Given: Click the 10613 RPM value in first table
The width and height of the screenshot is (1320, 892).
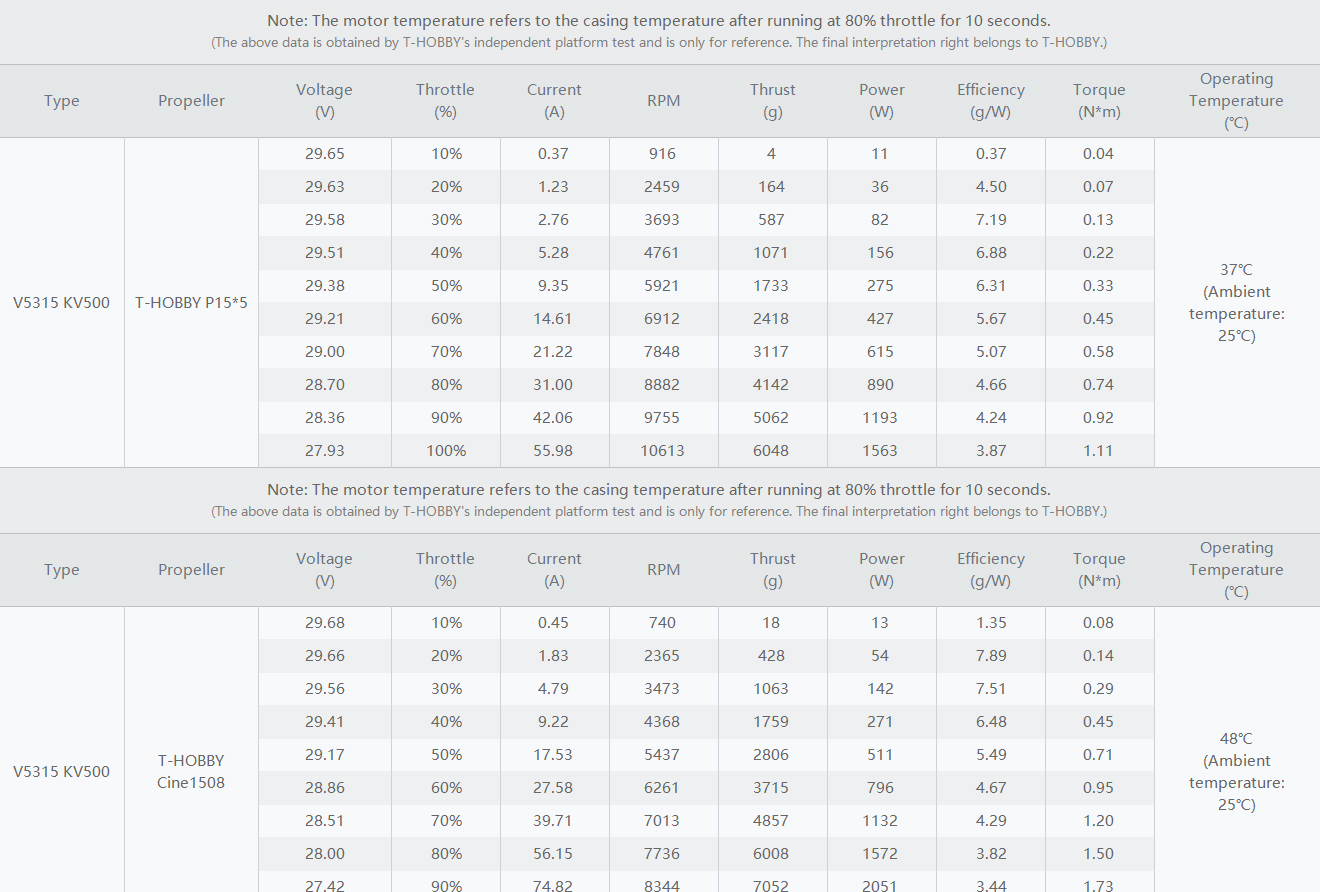Looking at the screenshot, I should [x=662, y=451].
